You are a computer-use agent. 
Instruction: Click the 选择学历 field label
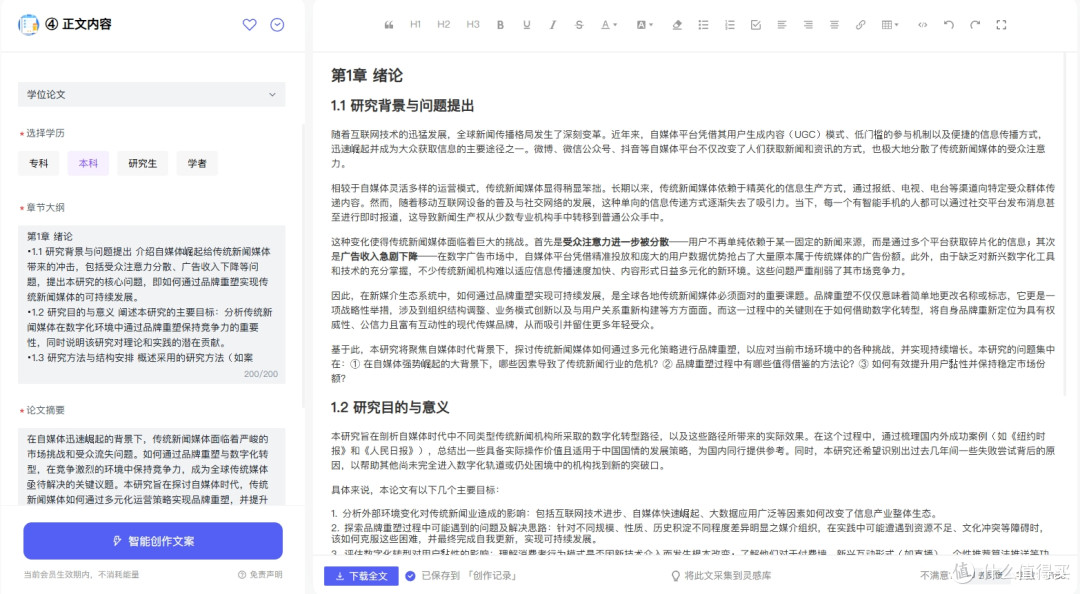tap(45, 133)
